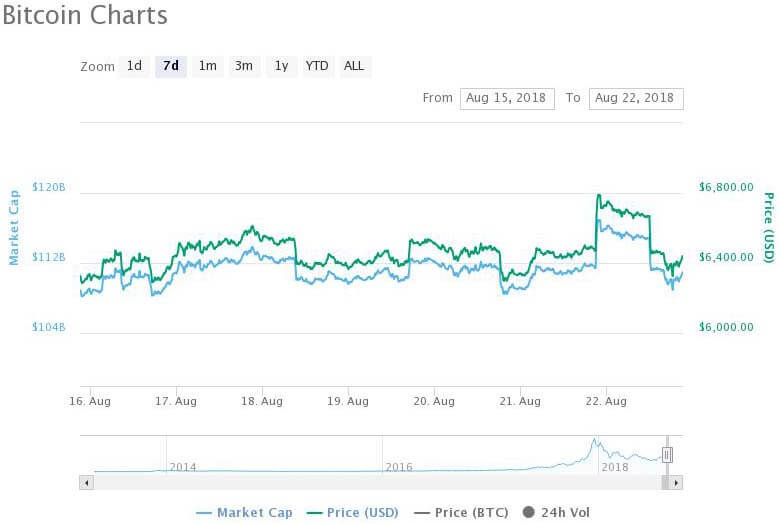This screenshot has width=779, height=524.
Task: Select the 7d zoom range
Action: 171,67
